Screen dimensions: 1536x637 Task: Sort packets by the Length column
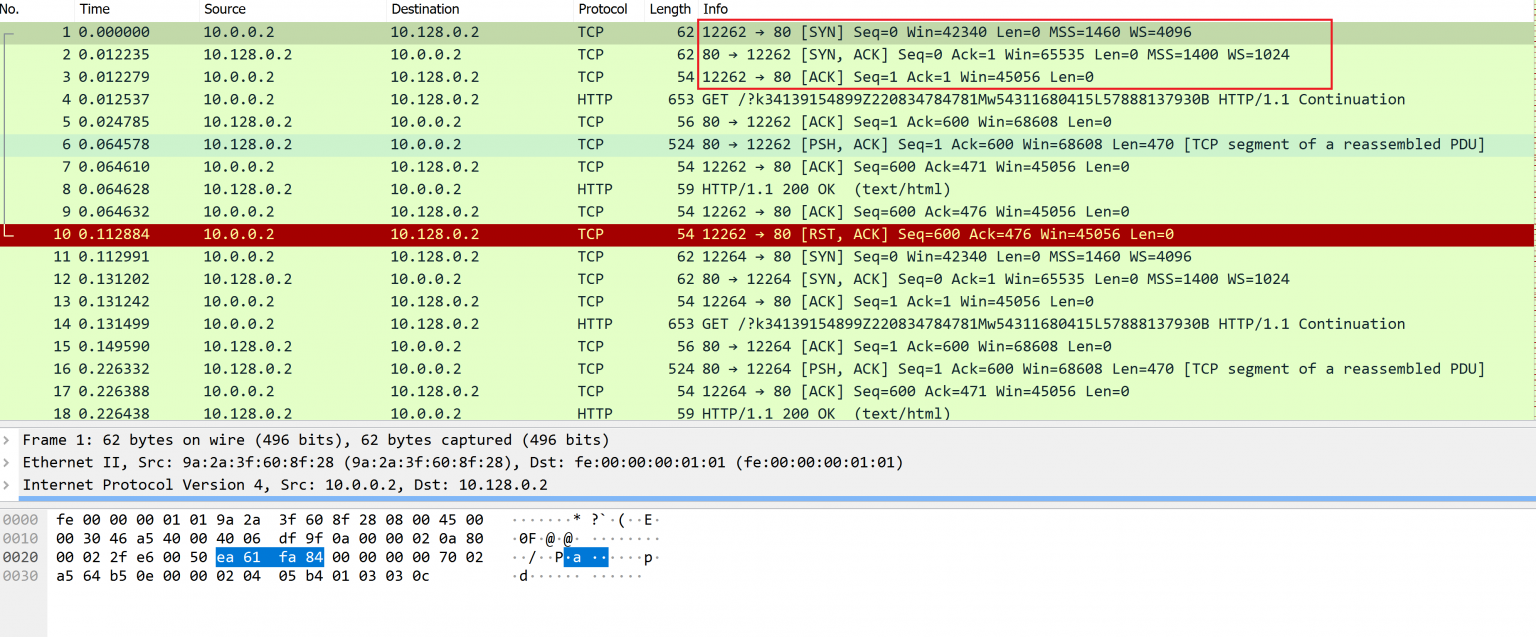pyautogui.click(x=668, y=9)
